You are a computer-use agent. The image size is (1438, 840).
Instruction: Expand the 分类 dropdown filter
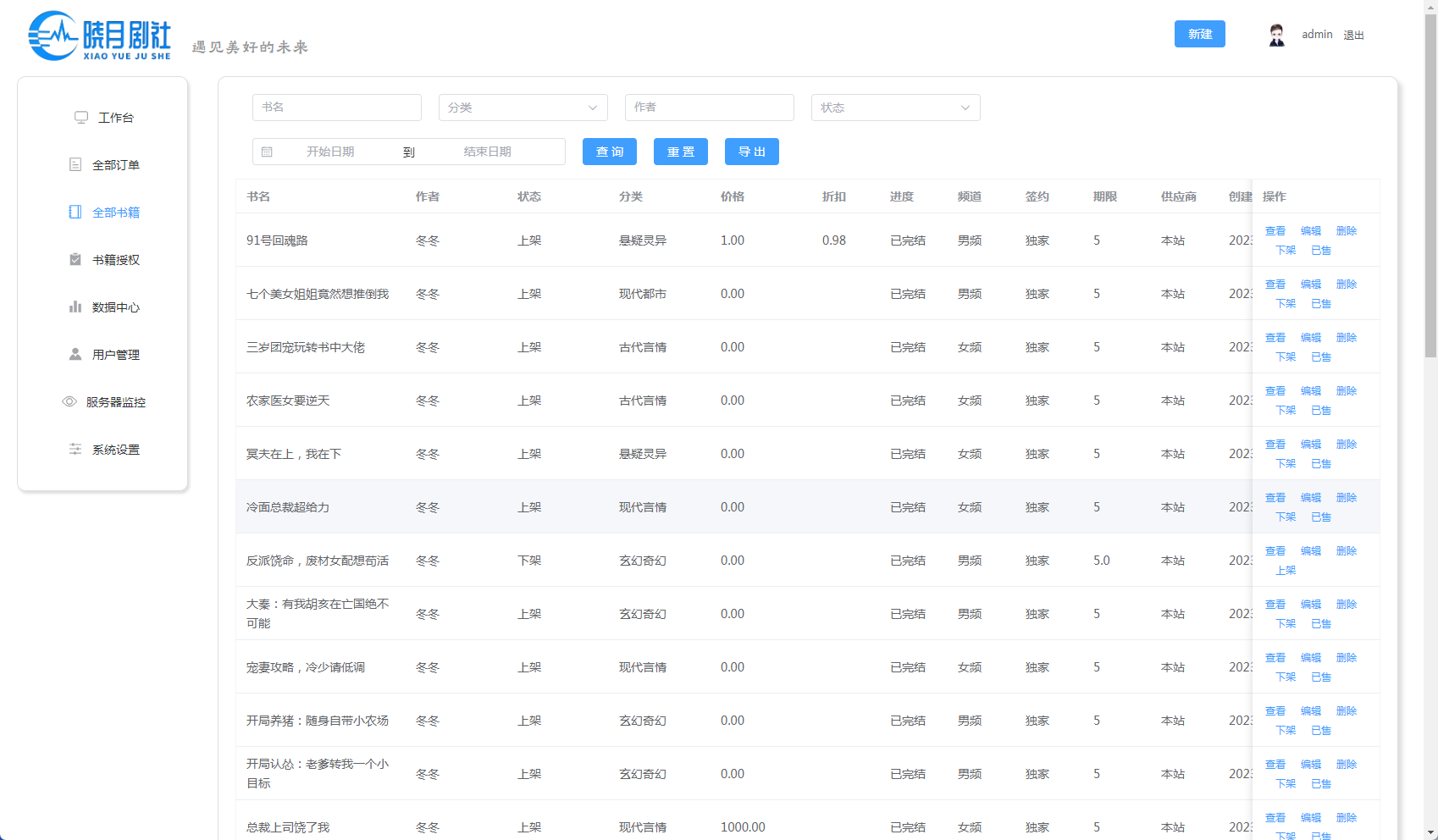tap(523, 108)
